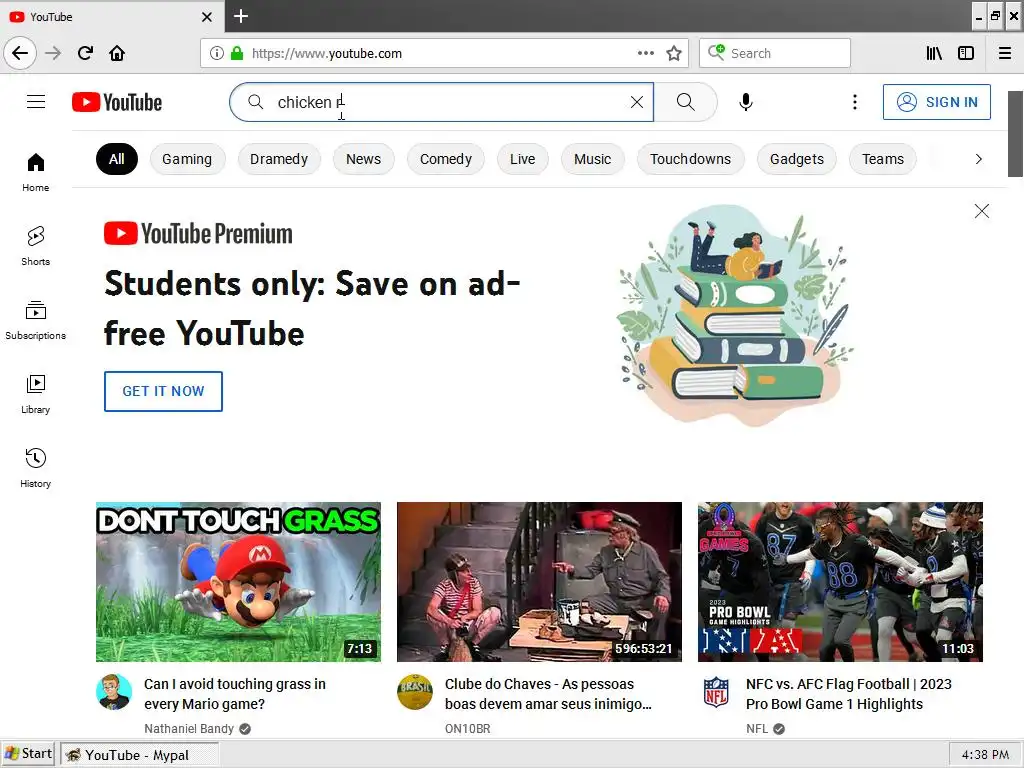Close the YouTube browser tab
This screenshot has width=1024, height=768.
click(x=206, y=17)
